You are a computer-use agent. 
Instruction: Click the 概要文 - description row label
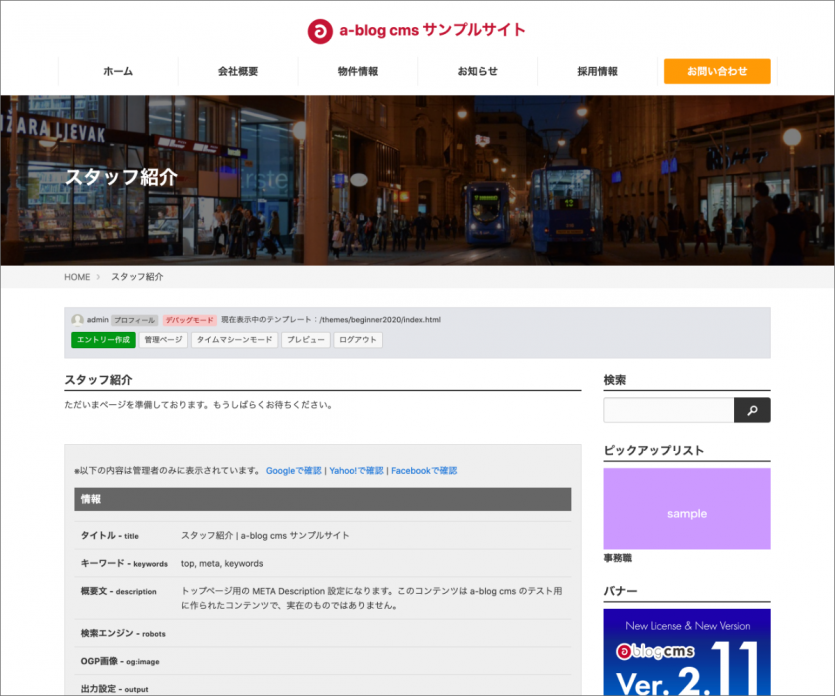point(119,591)
